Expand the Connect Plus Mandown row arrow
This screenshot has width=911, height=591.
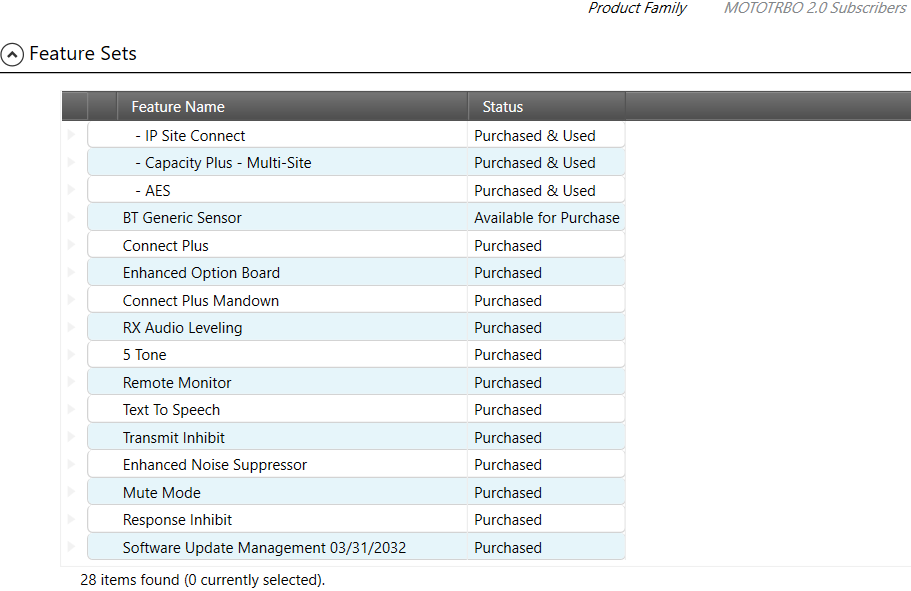pos(71,300)
